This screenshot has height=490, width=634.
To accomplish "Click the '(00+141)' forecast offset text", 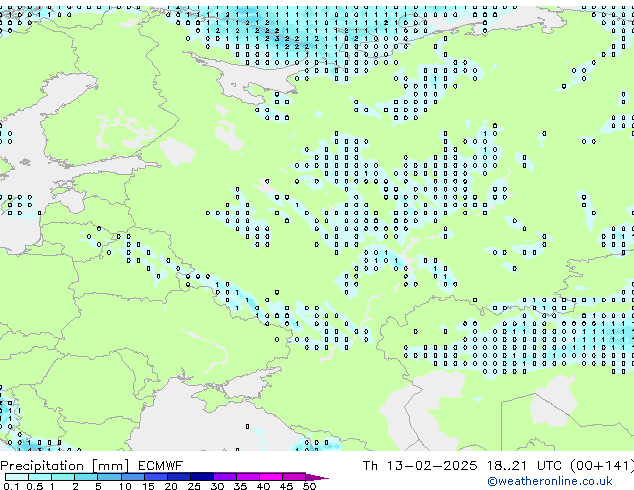I will [x=602, y=466].
